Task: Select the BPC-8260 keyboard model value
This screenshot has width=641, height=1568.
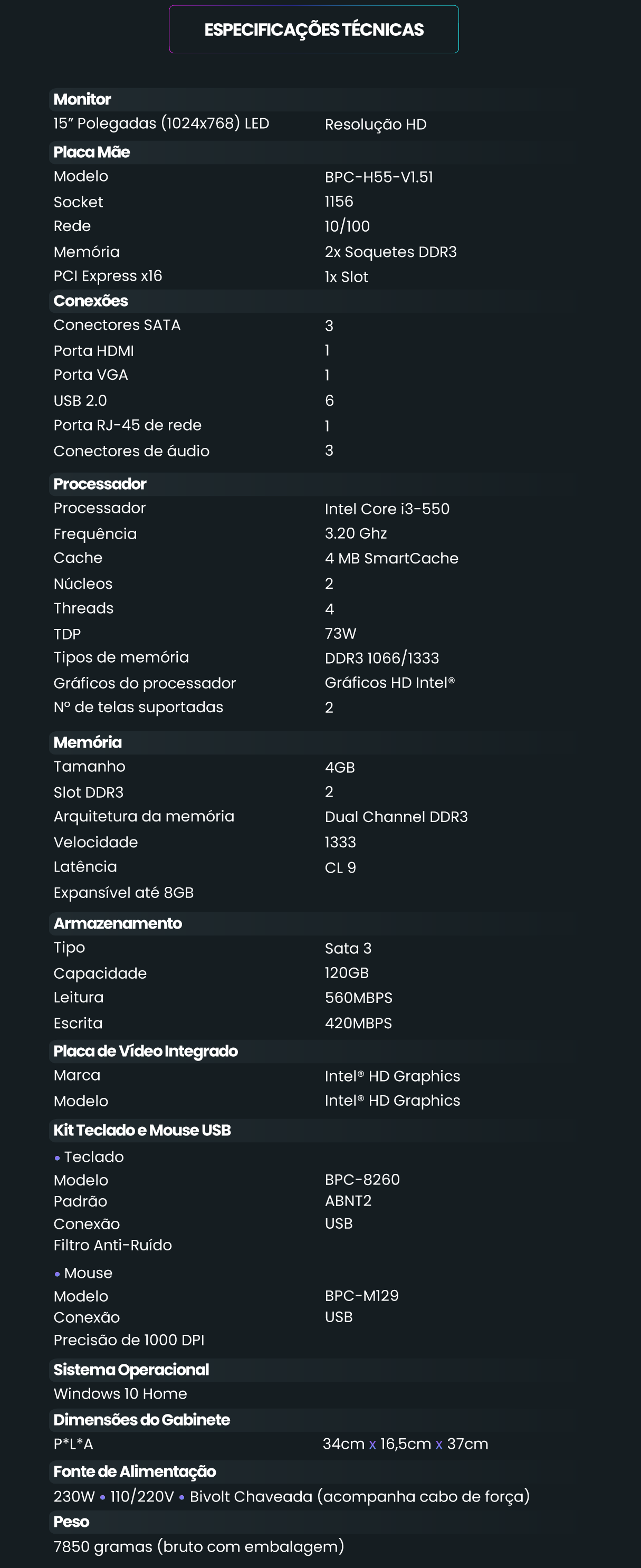Action: tap(362, 1180)
